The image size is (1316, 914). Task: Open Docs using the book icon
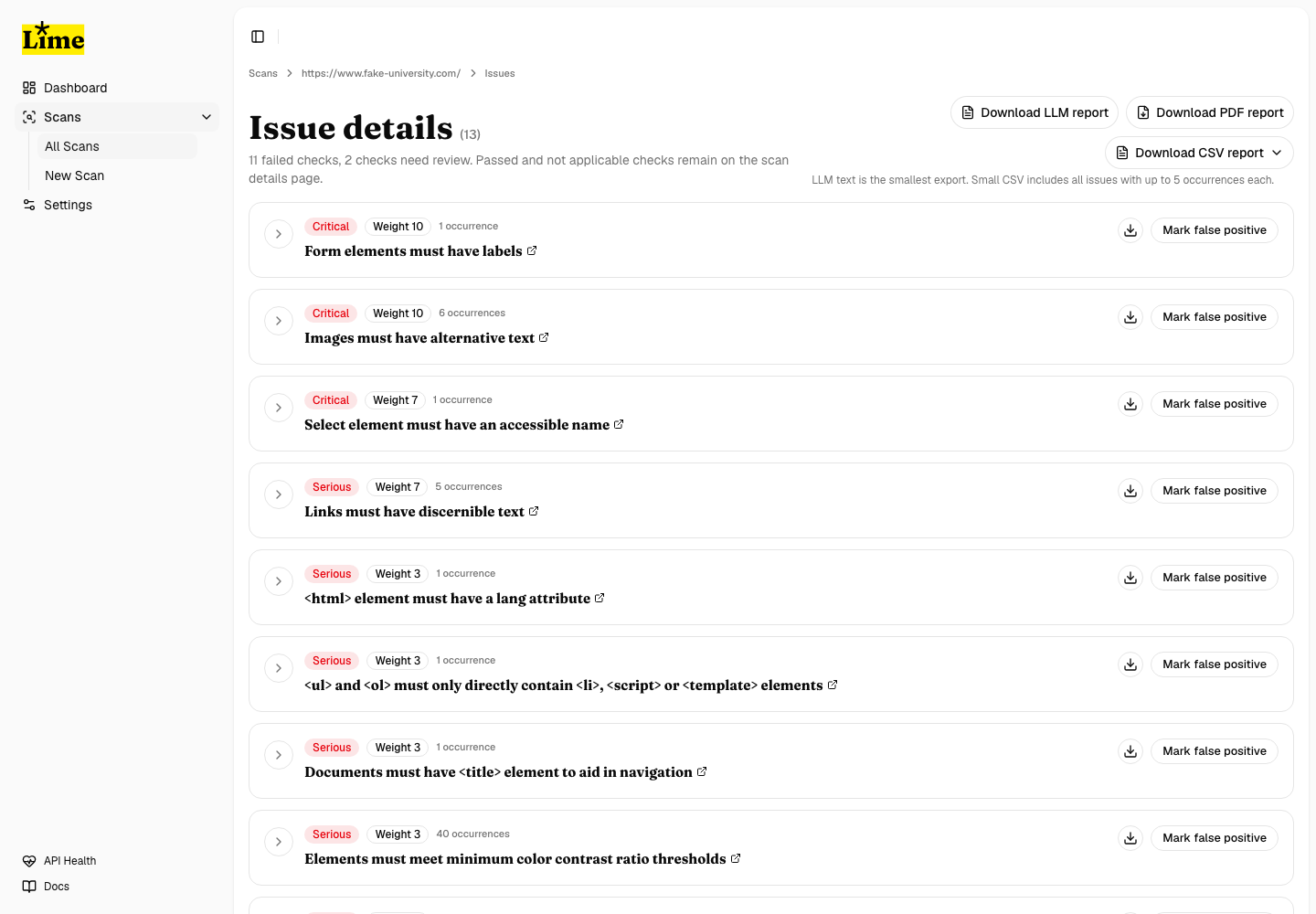(x=28, y=886)
